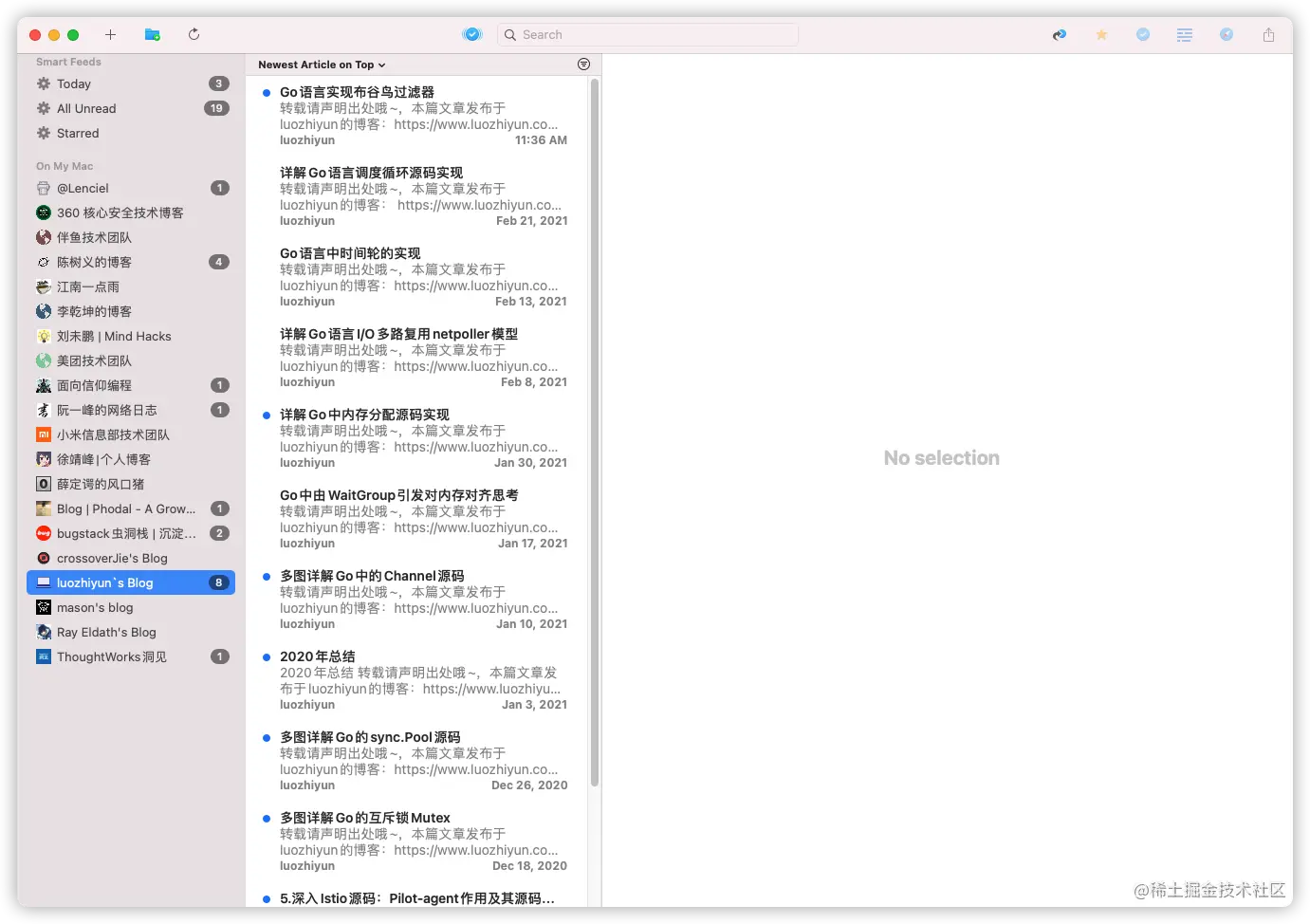
Task: Click the Mark Read circle icon in toolbar
Action: (1143, 34)
